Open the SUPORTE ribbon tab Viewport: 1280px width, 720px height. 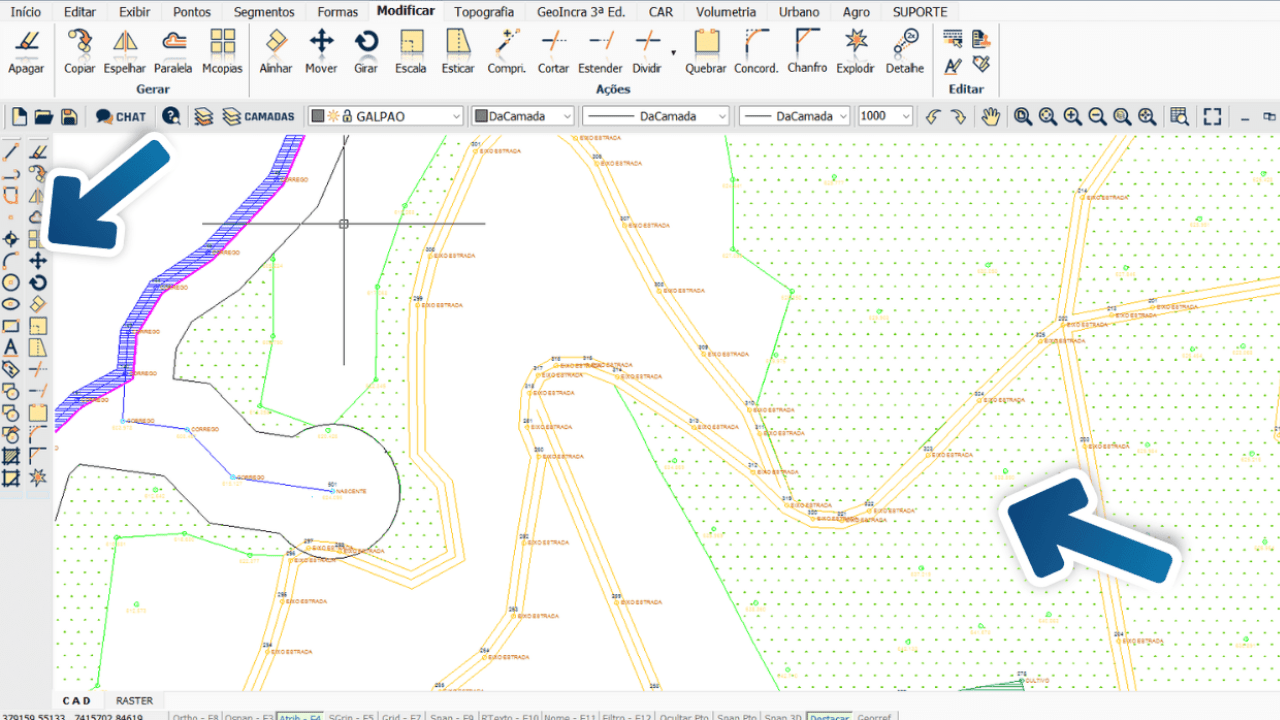[x=920, y=12]
